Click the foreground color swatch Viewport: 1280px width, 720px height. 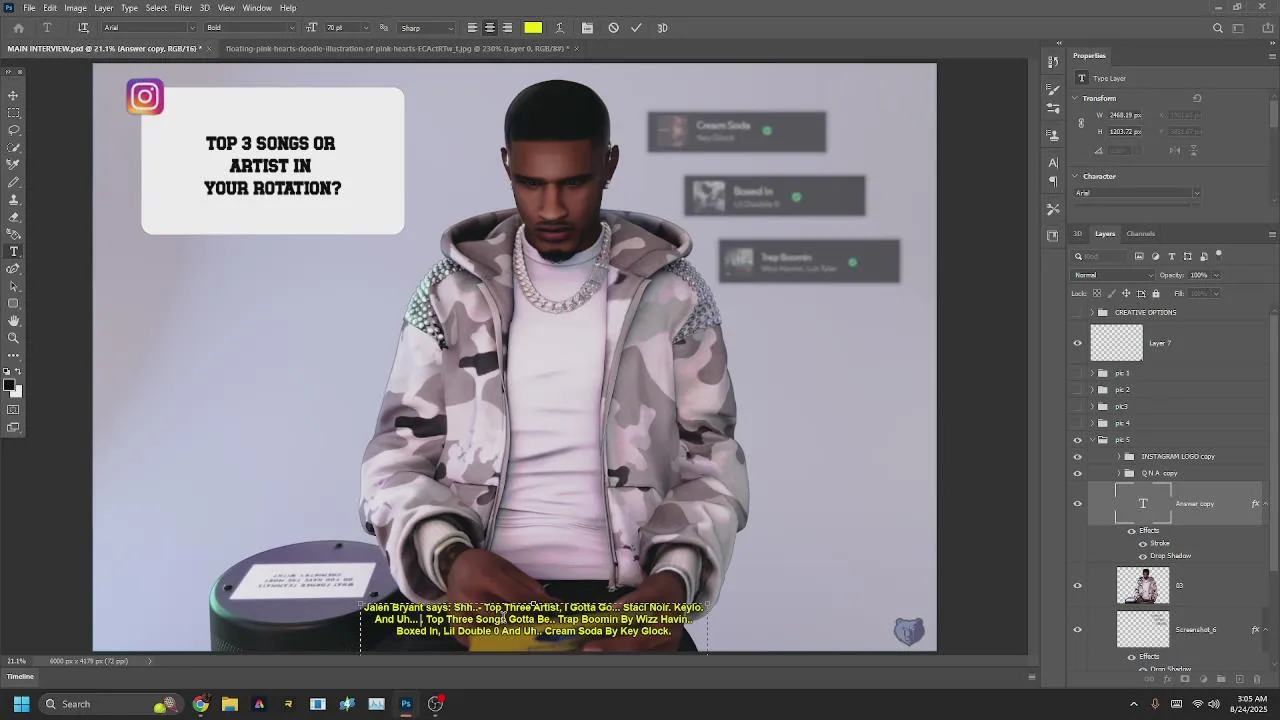pos(9,386)
